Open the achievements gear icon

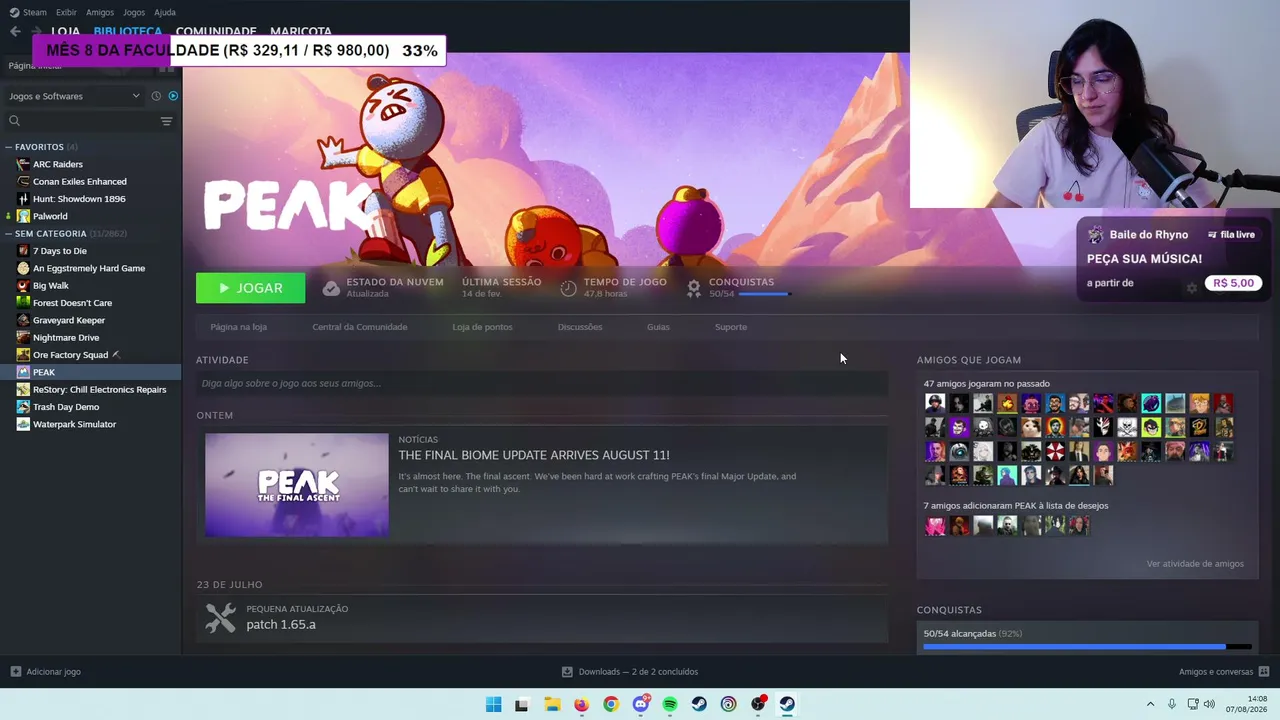(x=694, y=288)
